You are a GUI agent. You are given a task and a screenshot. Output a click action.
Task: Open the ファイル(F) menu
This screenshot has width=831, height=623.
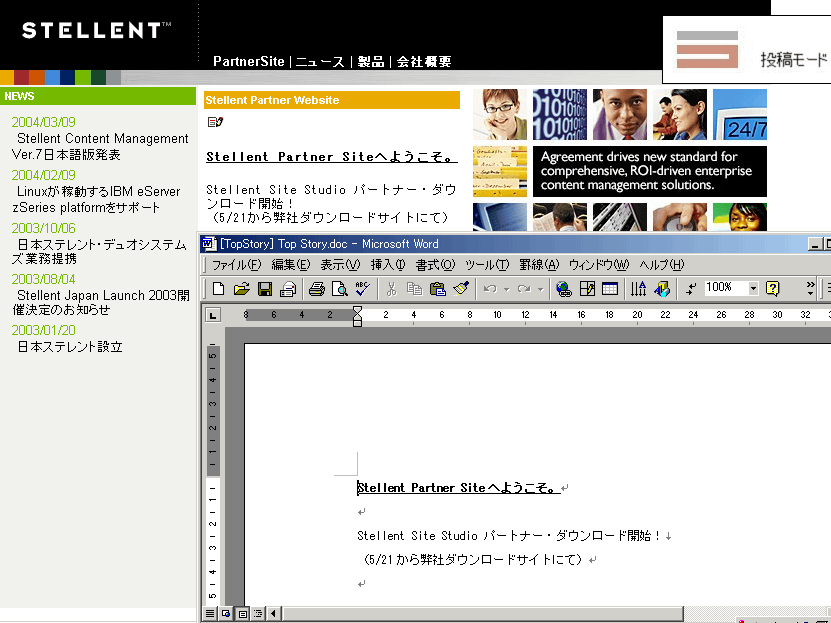236,264
